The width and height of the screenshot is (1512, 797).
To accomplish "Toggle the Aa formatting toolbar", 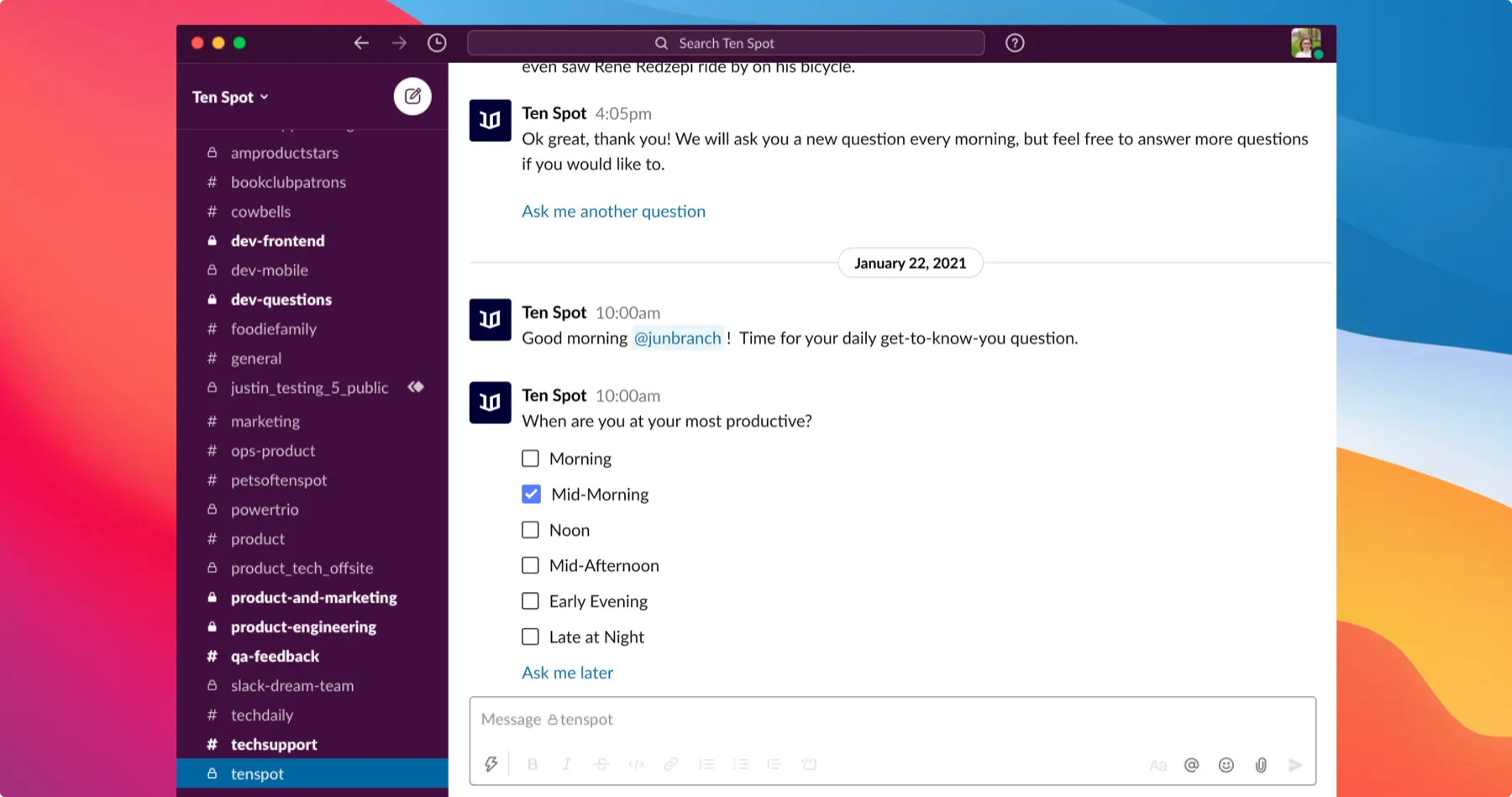I will coord(1158,765).
